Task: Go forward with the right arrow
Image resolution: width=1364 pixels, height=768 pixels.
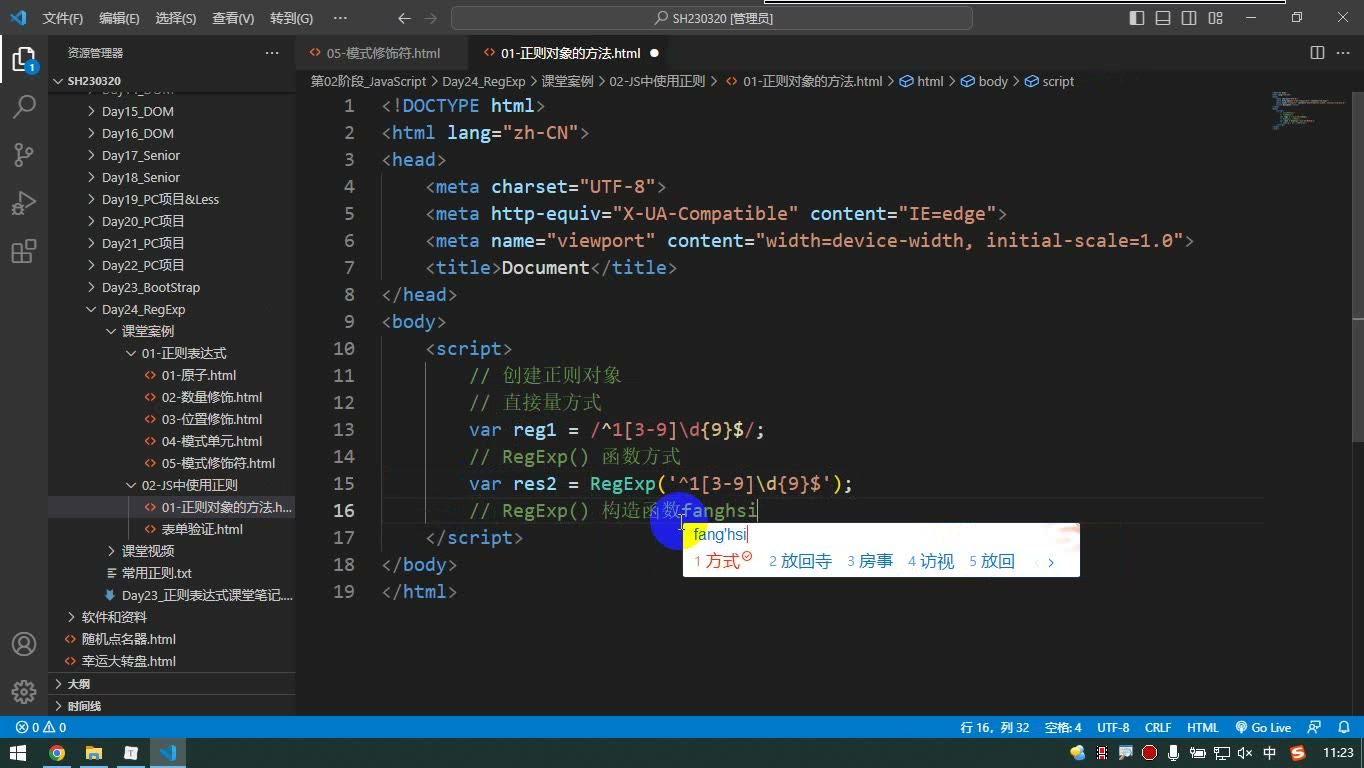Action: click(431, 18)
